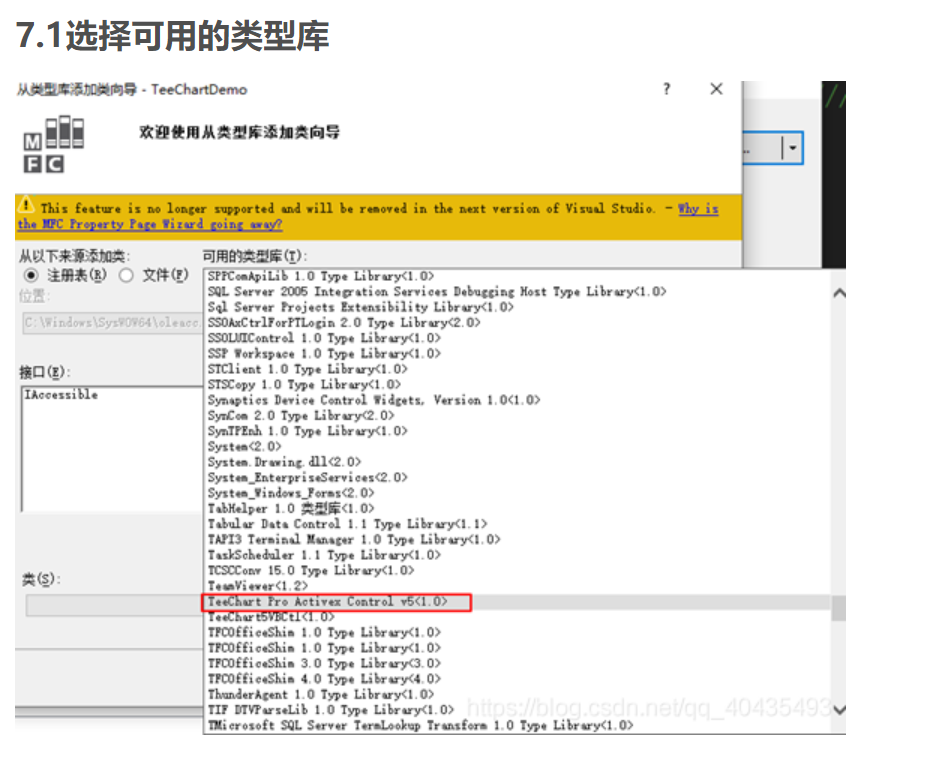Click the location path input field
Image resolution: width=925 pixels, height=759 pixels.
click(112, 323)
